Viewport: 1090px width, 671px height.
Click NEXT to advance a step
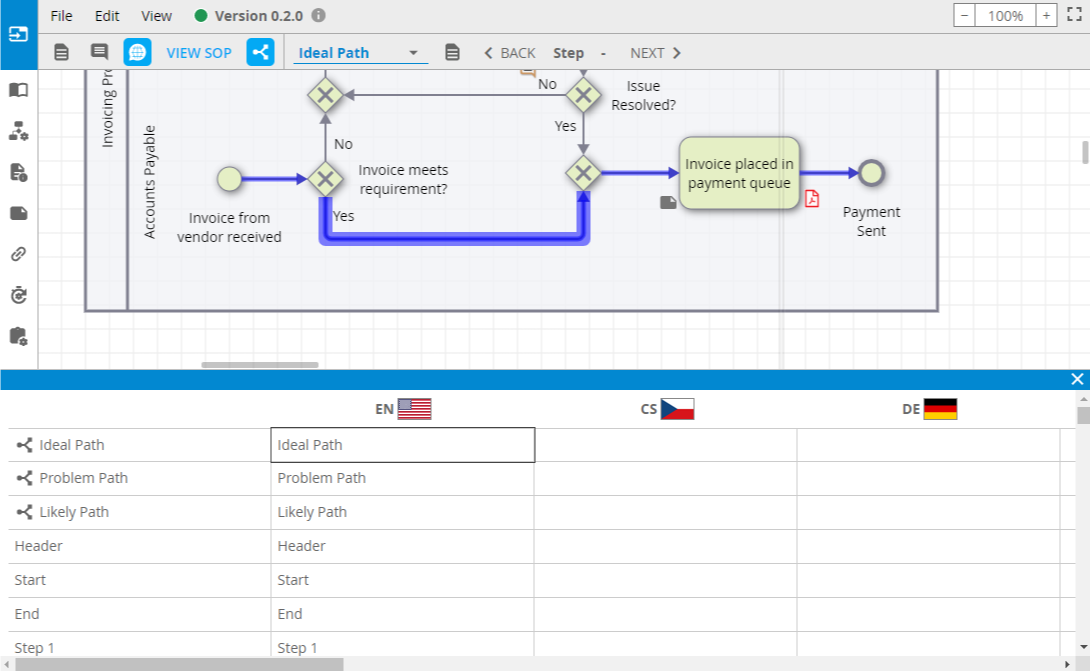[655, 53]
